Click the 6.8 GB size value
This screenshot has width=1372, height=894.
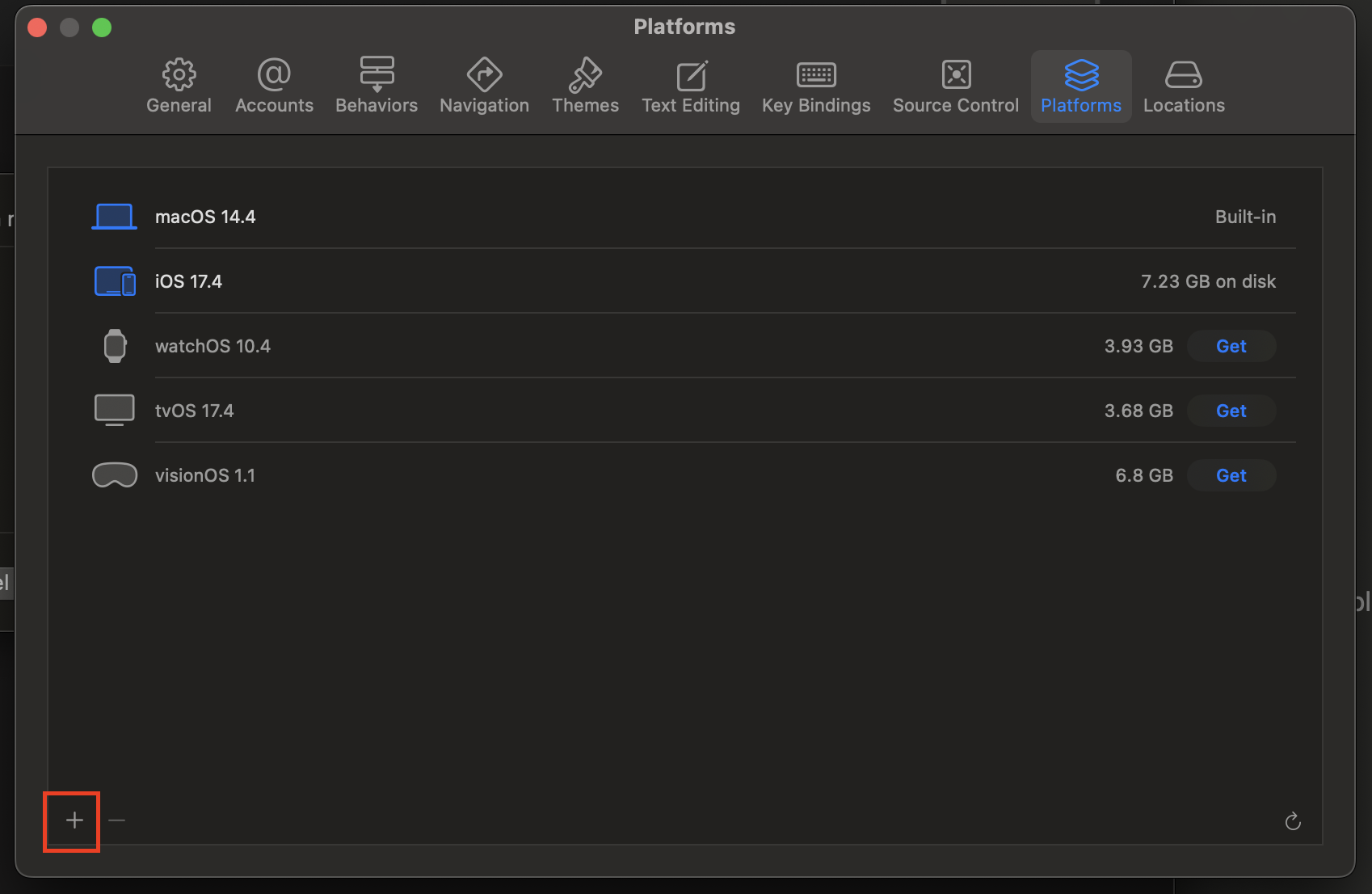point(1144,475)
